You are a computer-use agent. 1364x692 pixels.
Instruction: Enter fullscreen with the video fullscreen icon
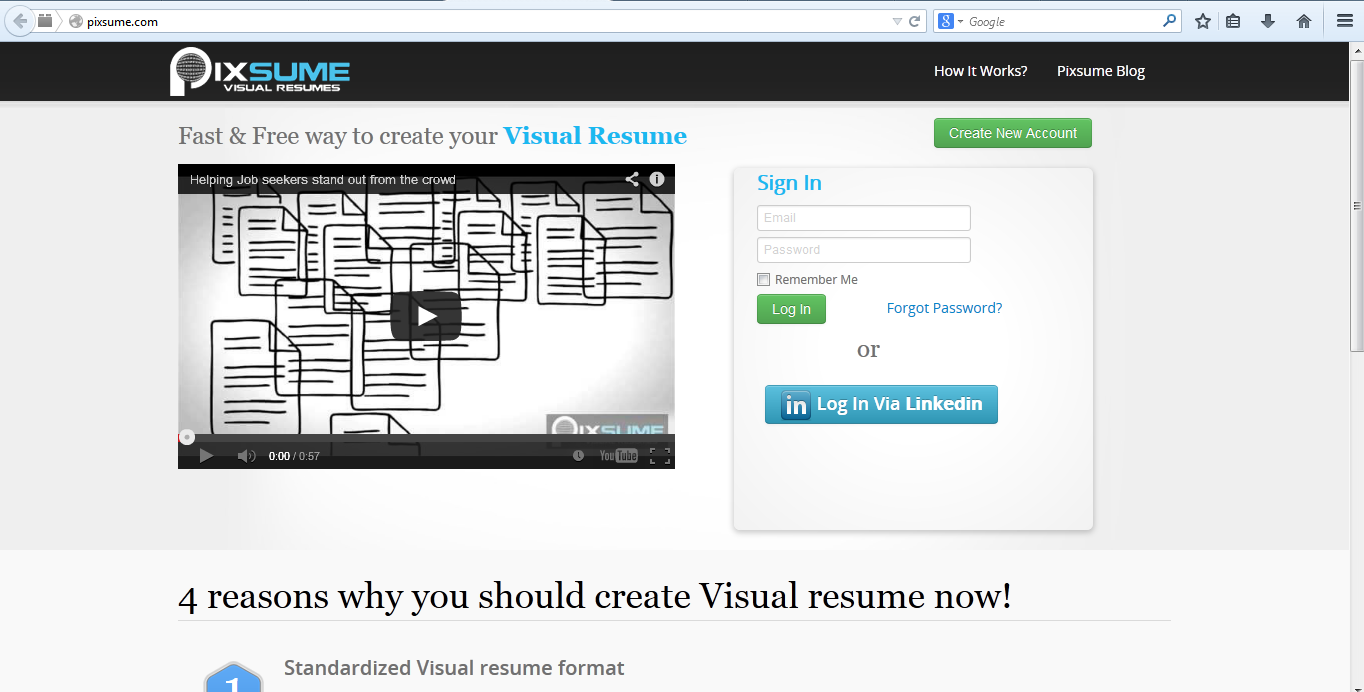[660, 456]
